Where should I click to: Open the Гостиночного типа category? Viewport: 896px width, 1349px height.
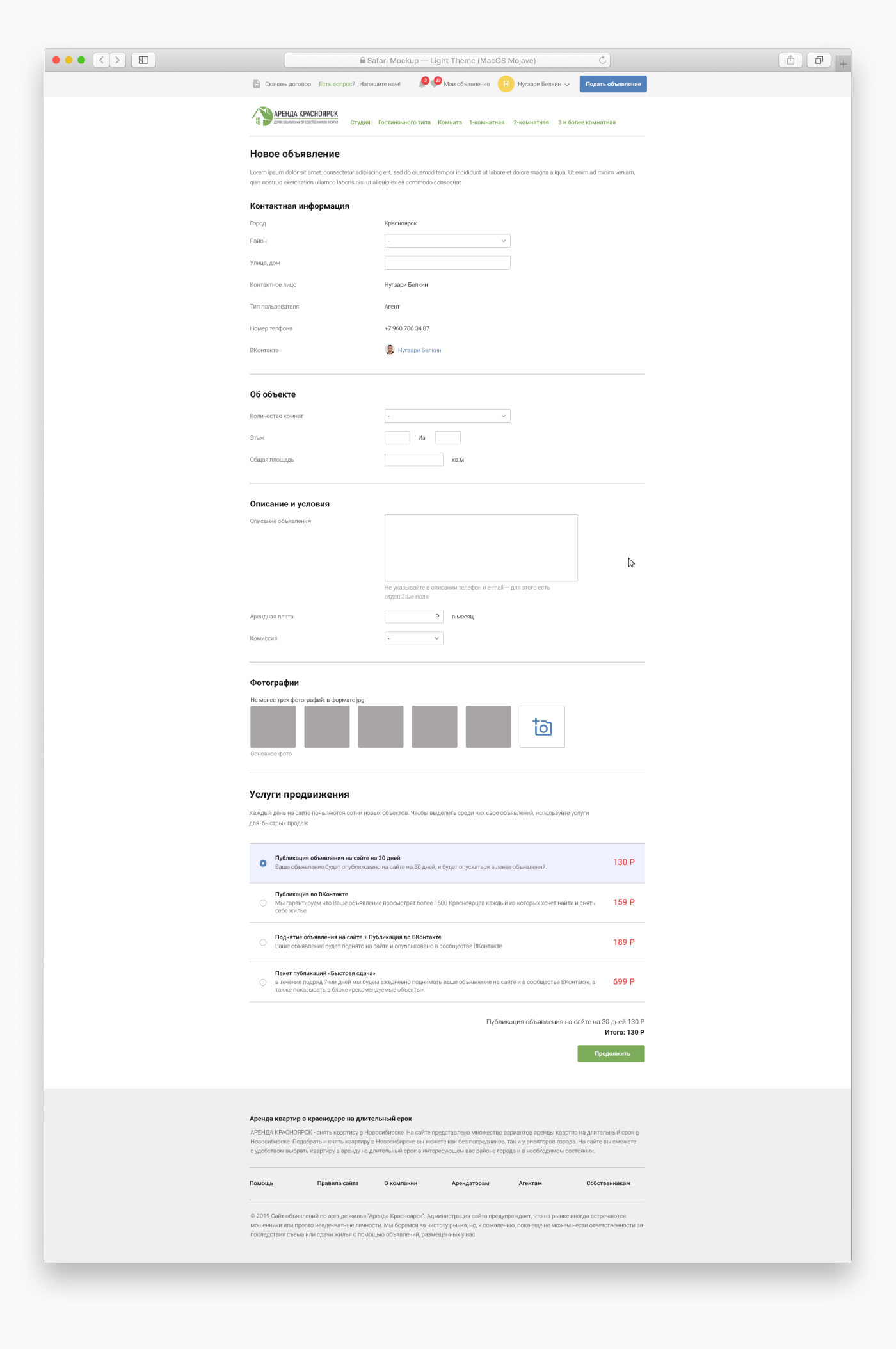click(x=404, y=122)
